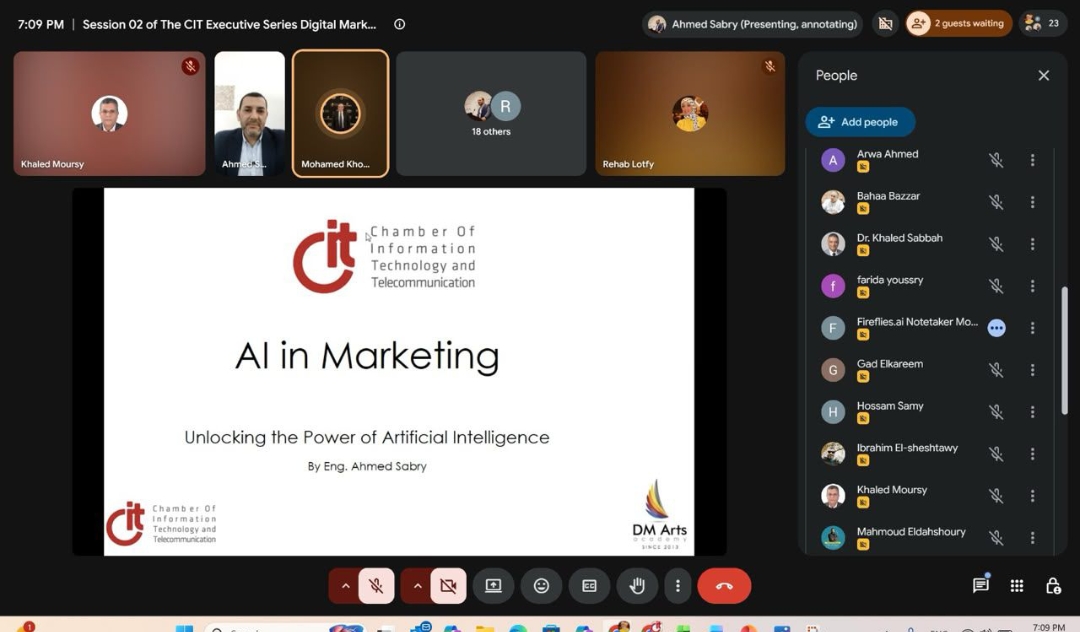This screenshot has height=632, width=1080.
Task: Open the emoji reactions button
Action: coord(541,586)
